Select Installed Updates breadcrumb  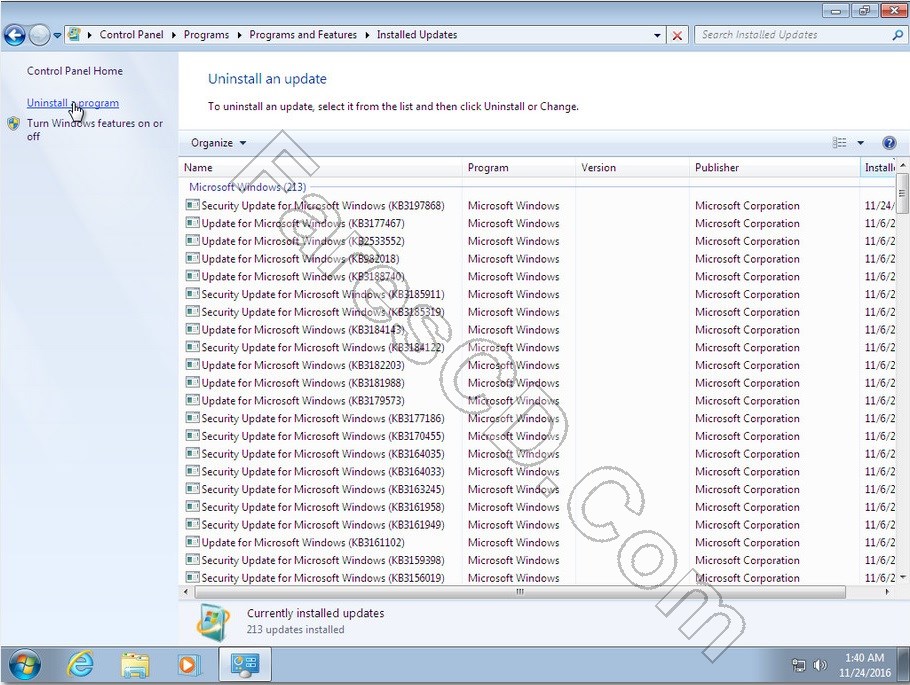tap(417, 35)
